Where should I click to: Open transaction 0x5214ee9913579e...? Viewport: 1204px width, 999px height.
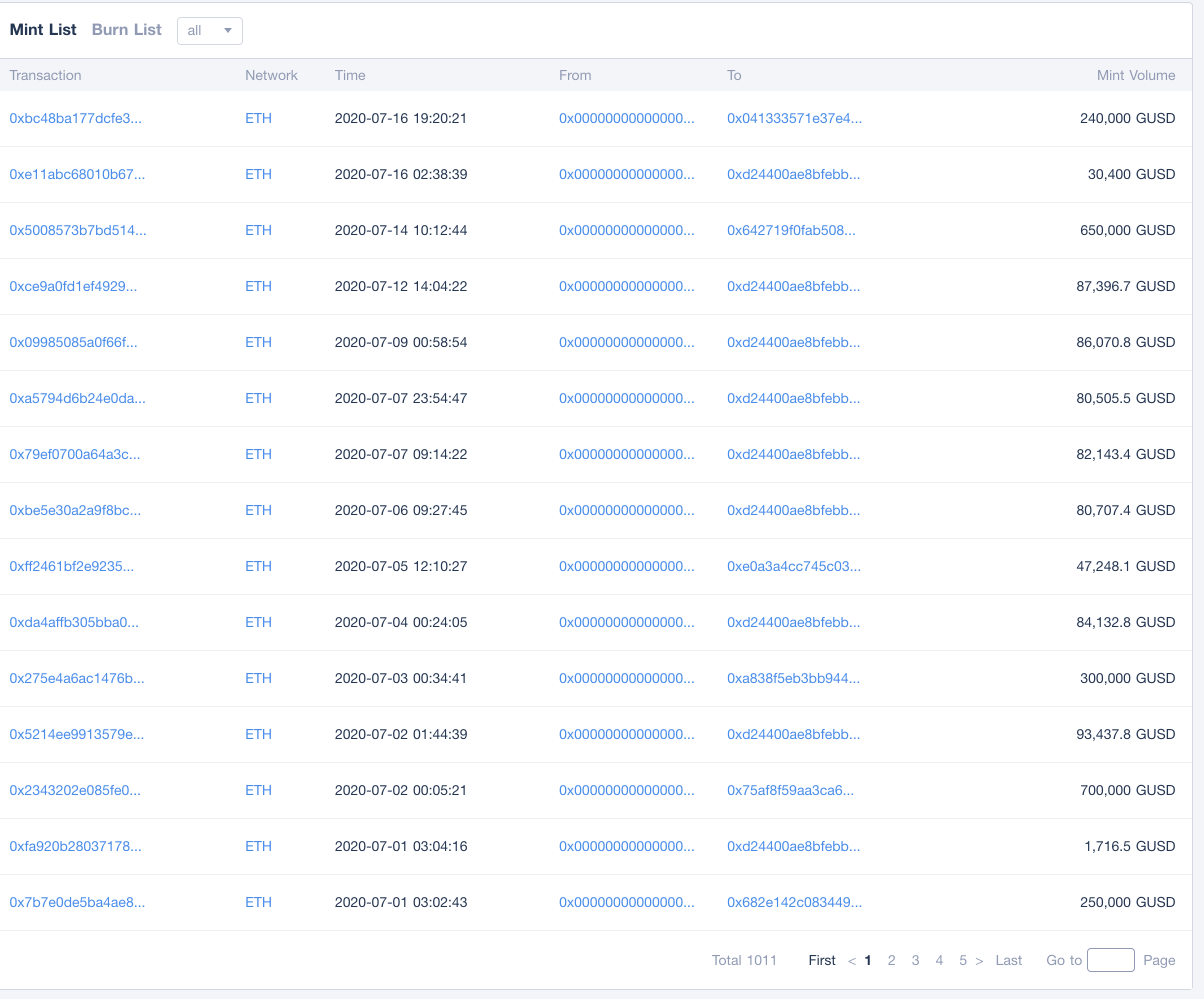(77, 734)
